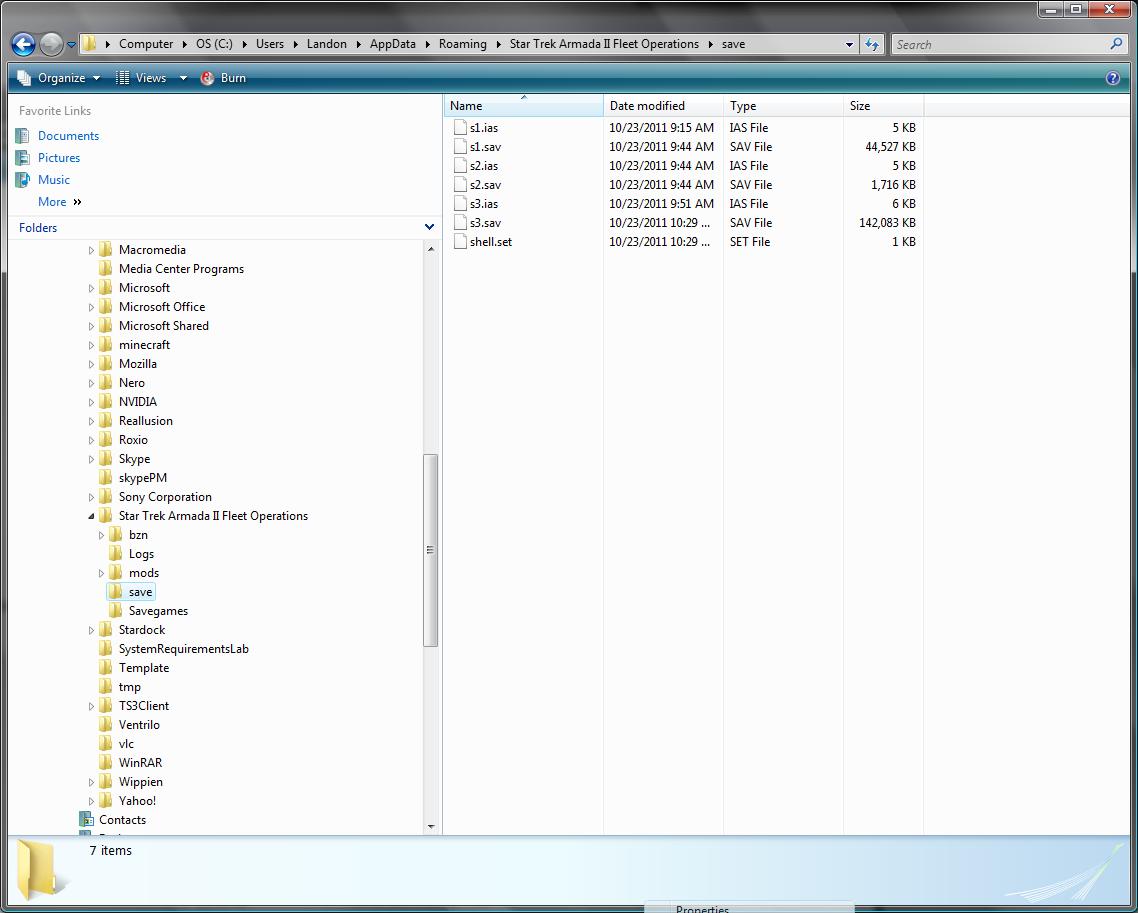Open the Documents favorite link icon
1138x913 pixels.
pyautogui.click(x=23, y=136)
